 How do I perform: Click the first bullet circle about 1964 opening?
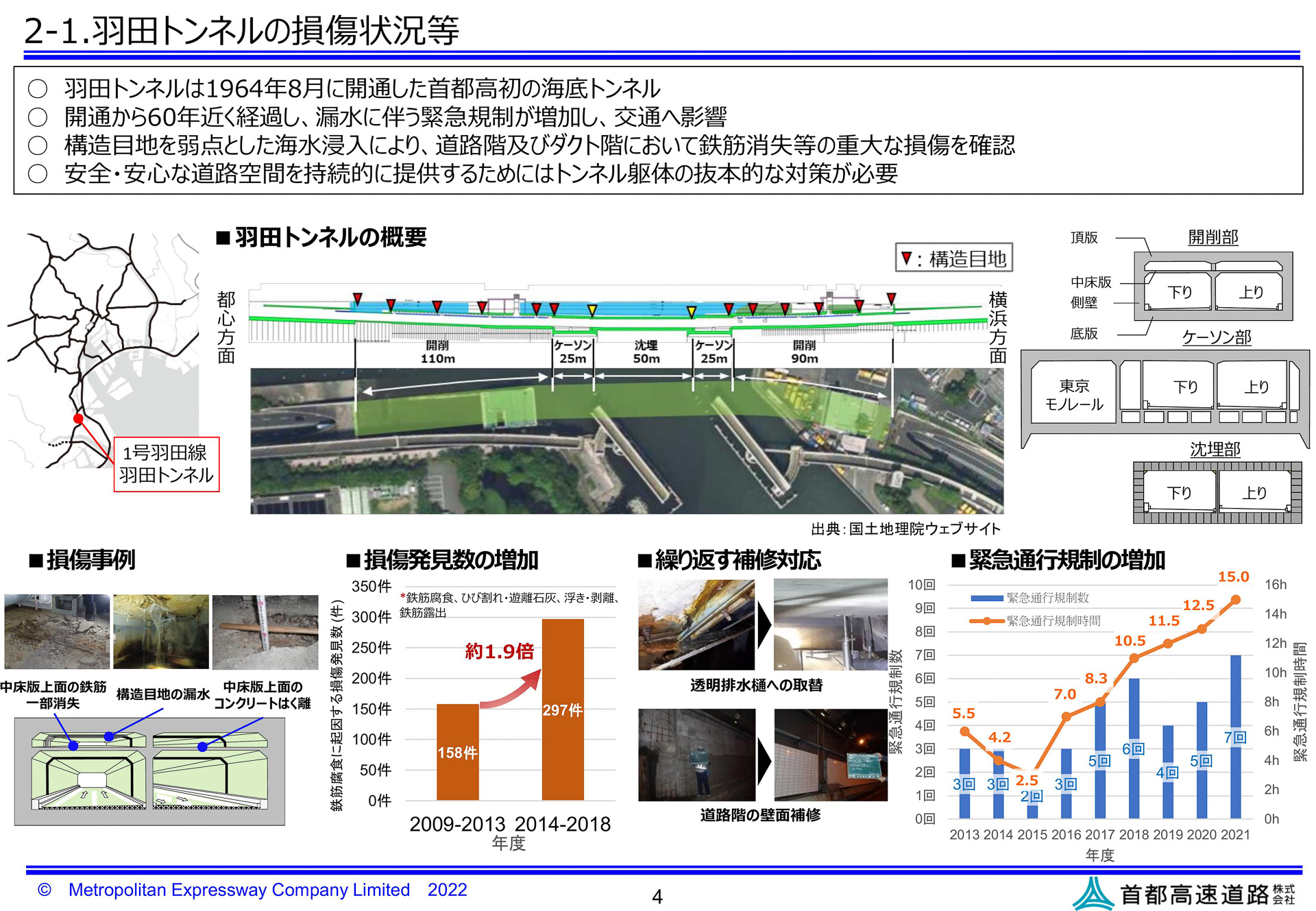(38, 88)
